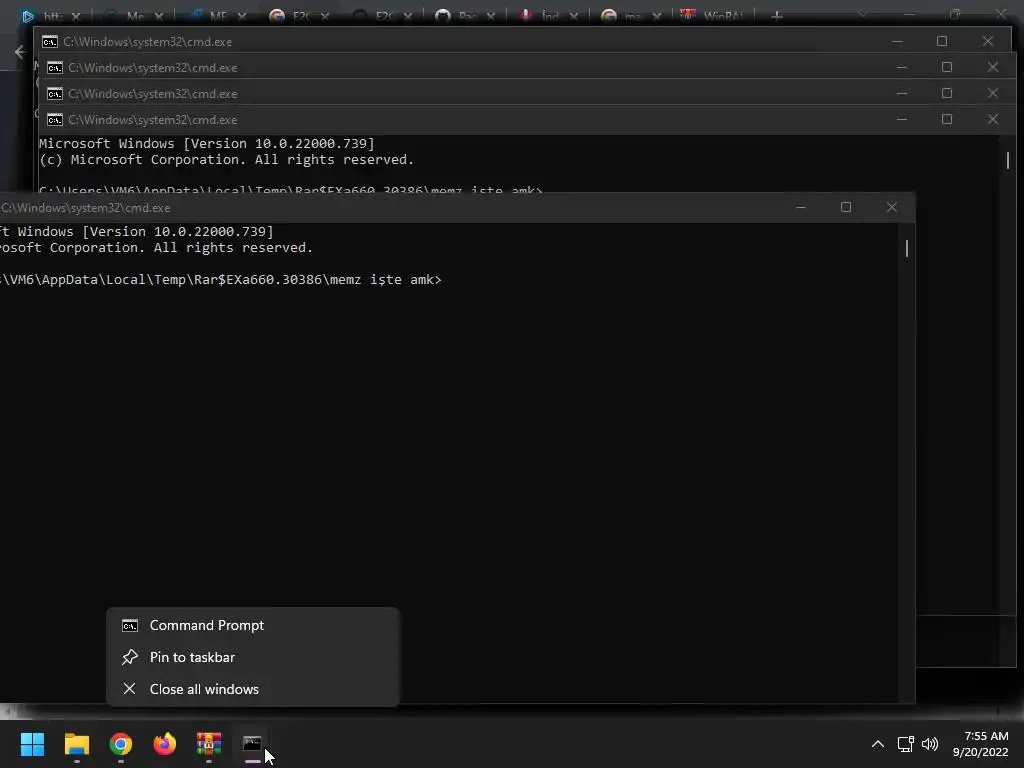1024x768 pixels.
Task: Maximize the backmost, widest cmd.exe window
Action: tap(942, 41)
